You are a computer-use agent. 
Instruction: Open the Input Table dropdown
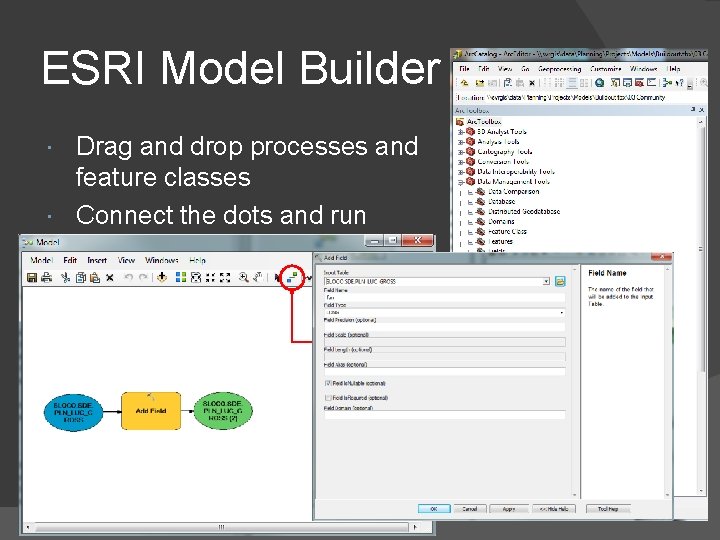546,281
